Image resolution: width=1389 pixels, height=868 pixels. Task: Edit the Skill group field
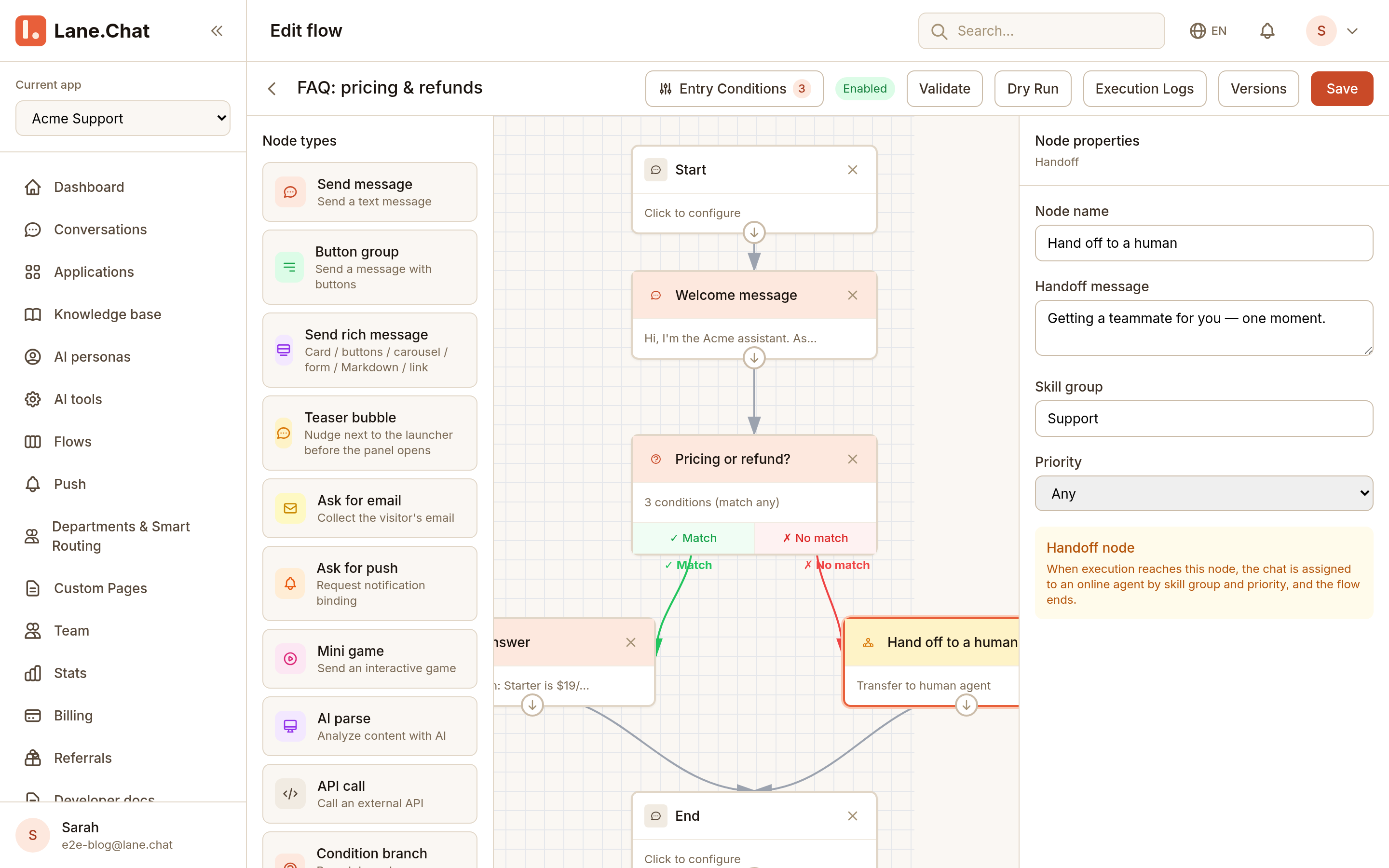1204,419
